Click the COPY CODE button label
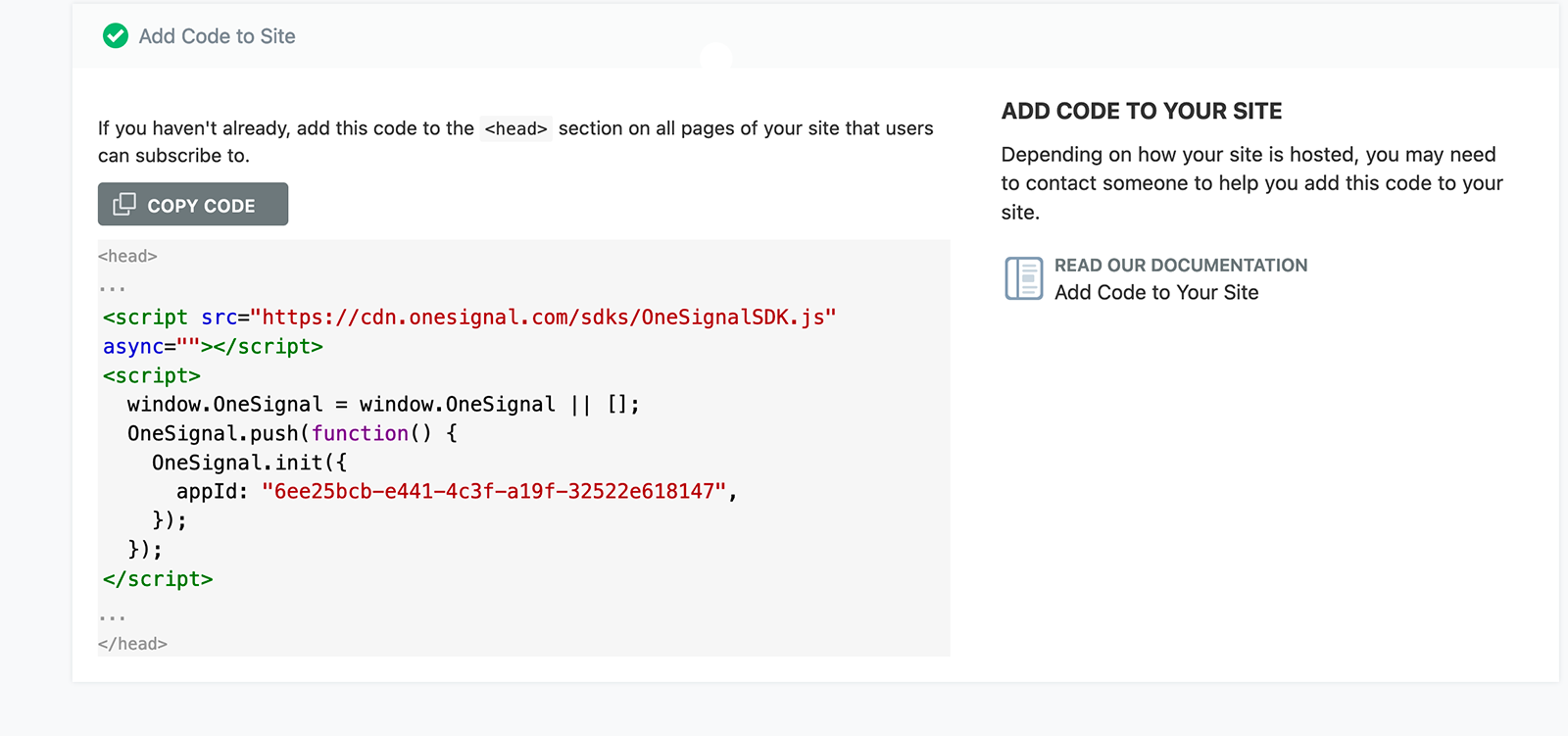 [201, 206]
